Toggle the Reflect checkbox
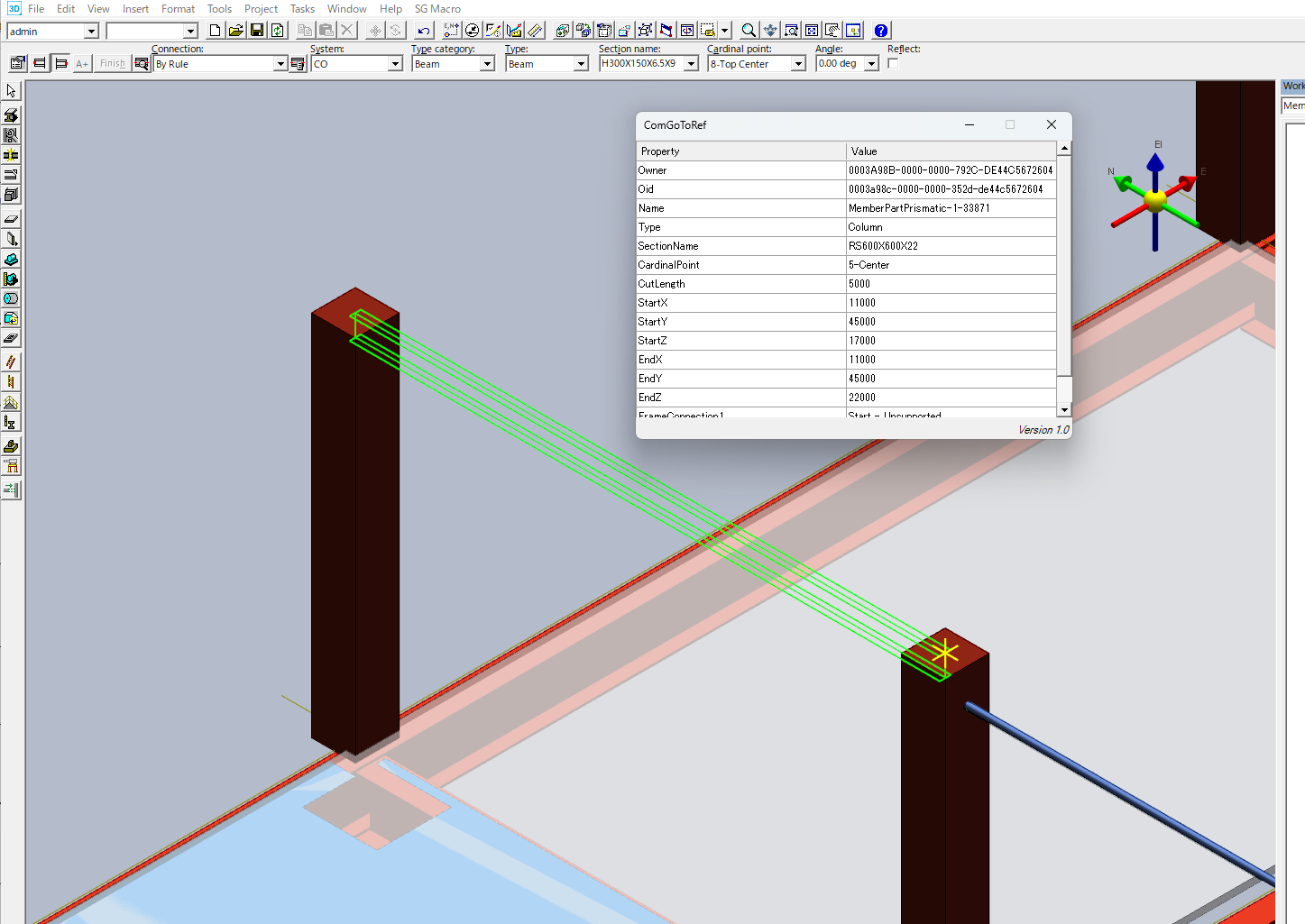The image size is (1305, 924). coord(893,64)
